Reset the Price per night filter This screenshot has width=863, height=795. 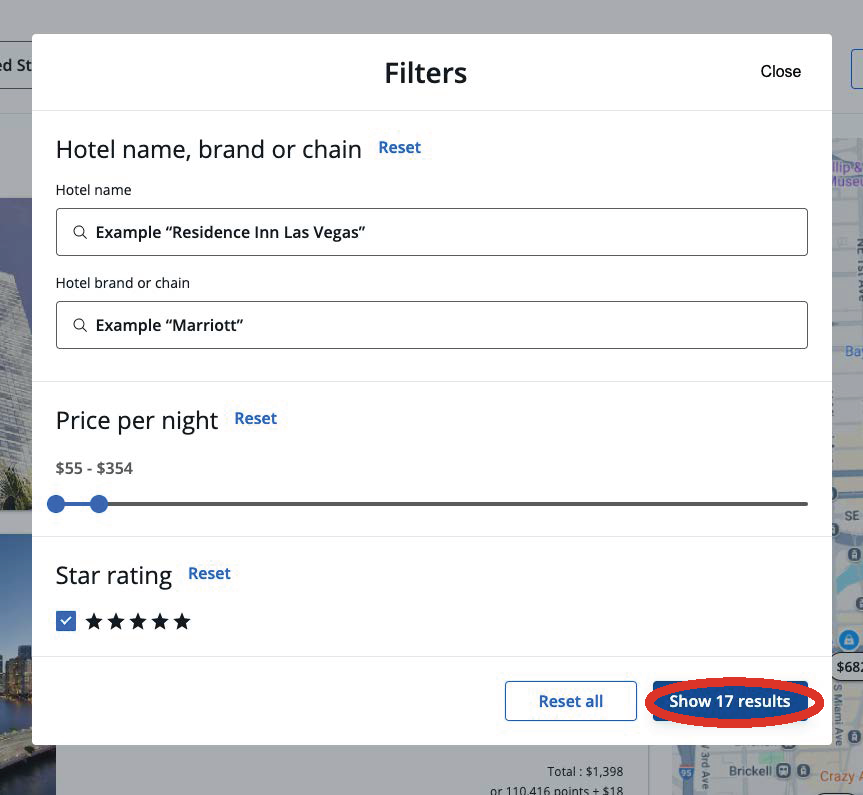(x=255, y=418)
